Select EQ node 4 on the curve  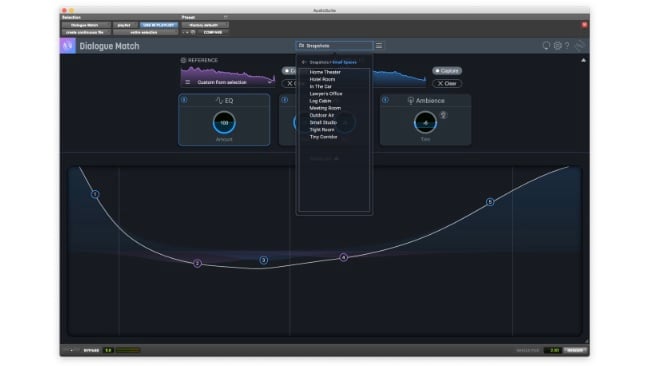(344, 257)
